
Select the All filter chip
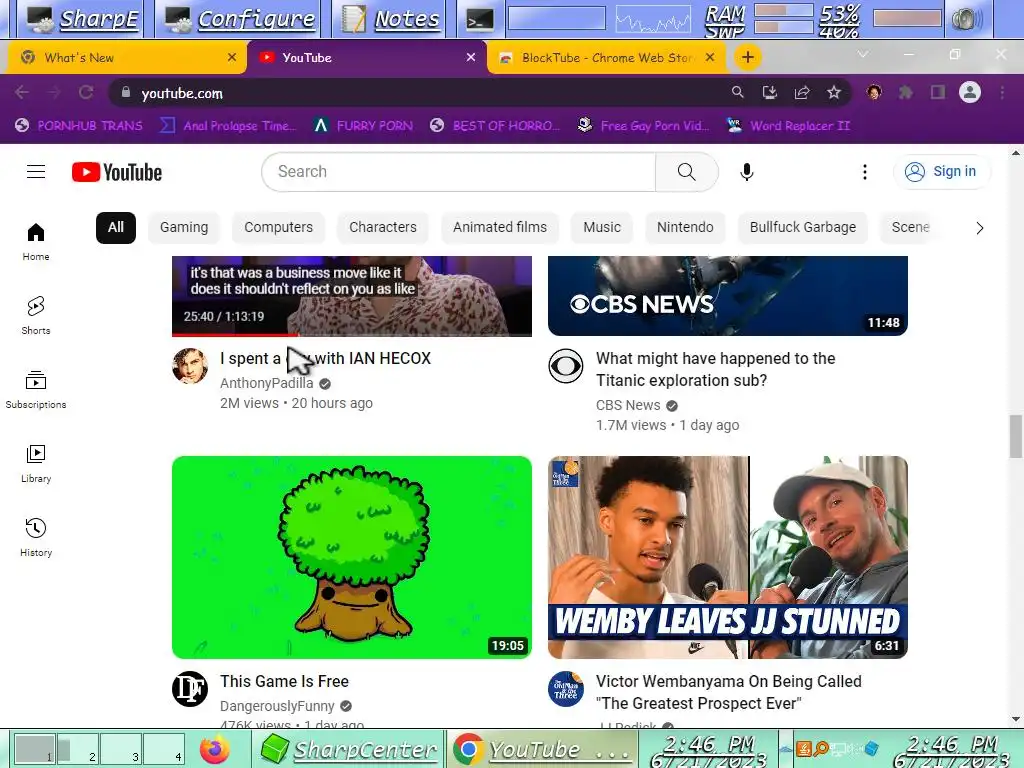[116, 227]
